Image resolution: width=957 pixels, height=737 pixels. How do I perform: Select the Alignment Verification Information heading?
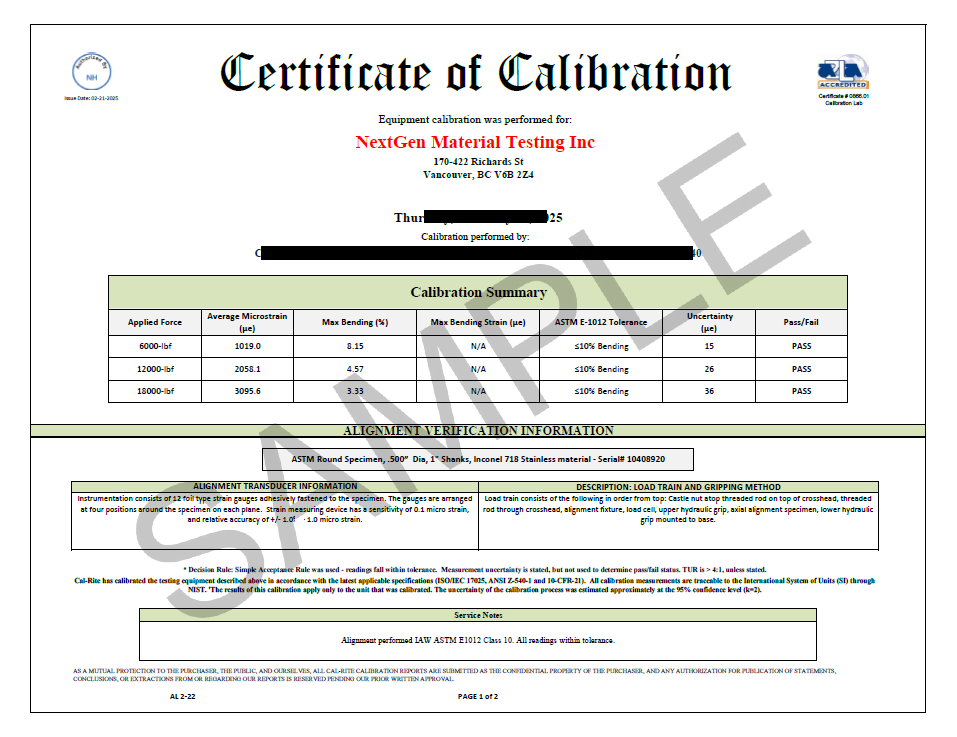pos(478,431)
